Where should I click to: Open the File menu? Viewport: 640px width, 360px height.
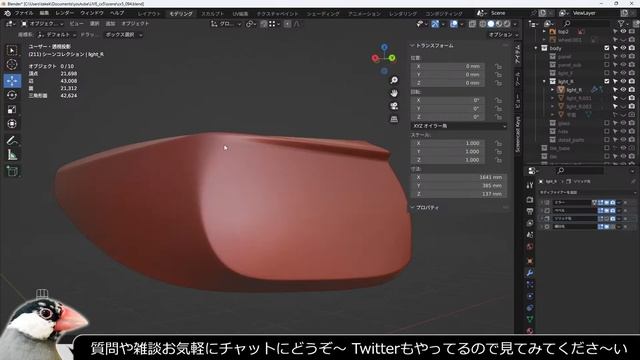(24, 13)
